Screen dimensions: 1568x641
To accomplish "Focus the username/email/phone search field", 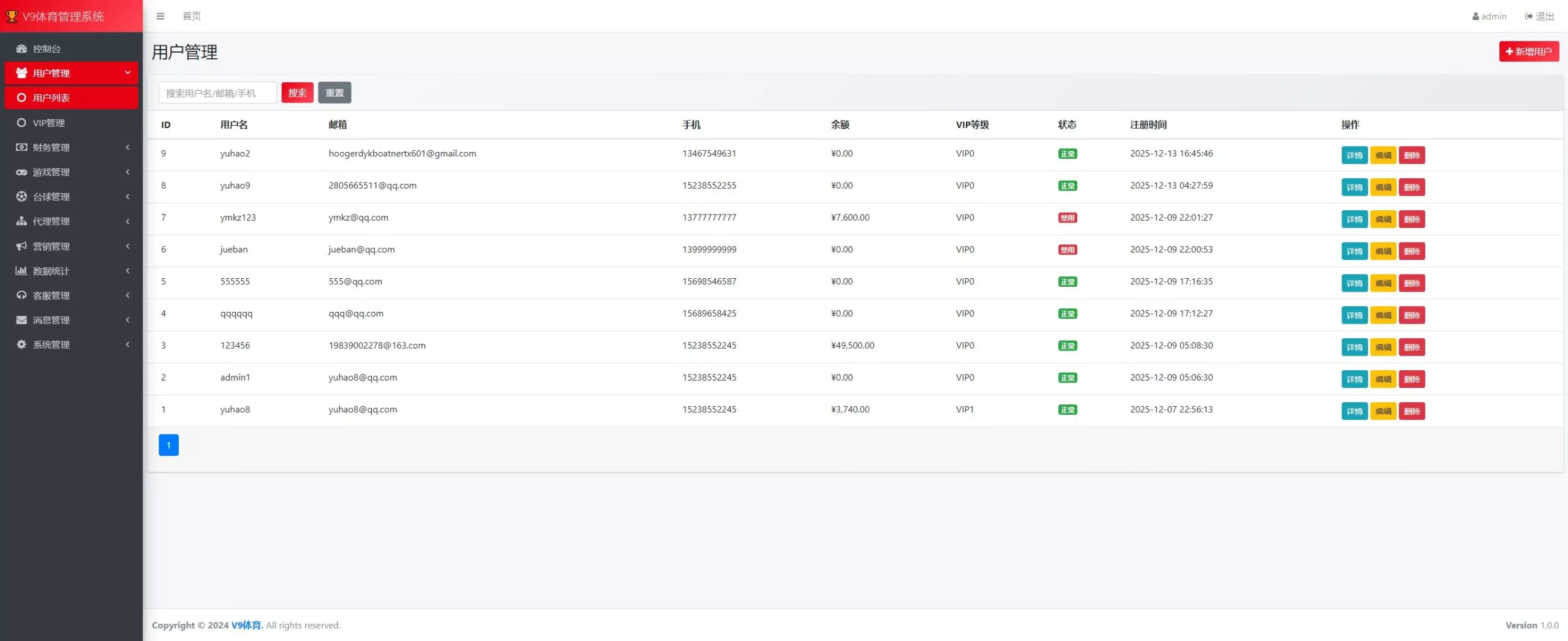I will (217, 93).
